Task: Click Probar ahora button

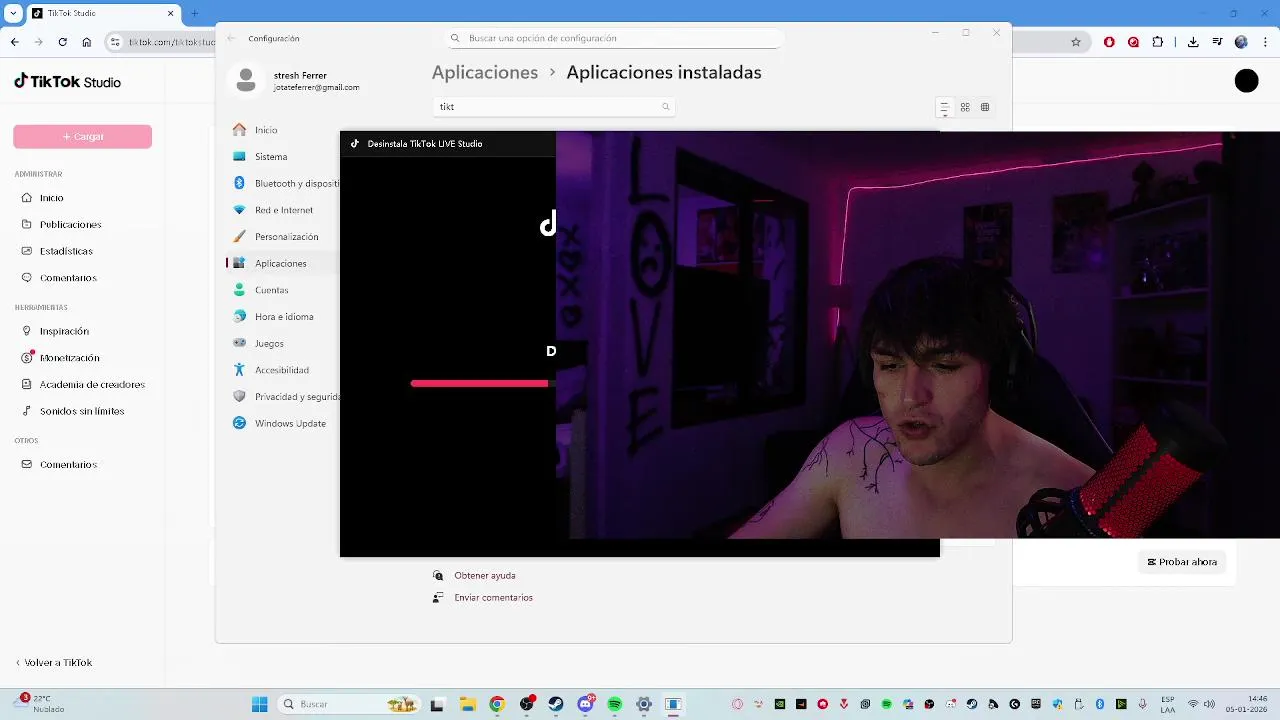Action: [x=1182, y=562]
